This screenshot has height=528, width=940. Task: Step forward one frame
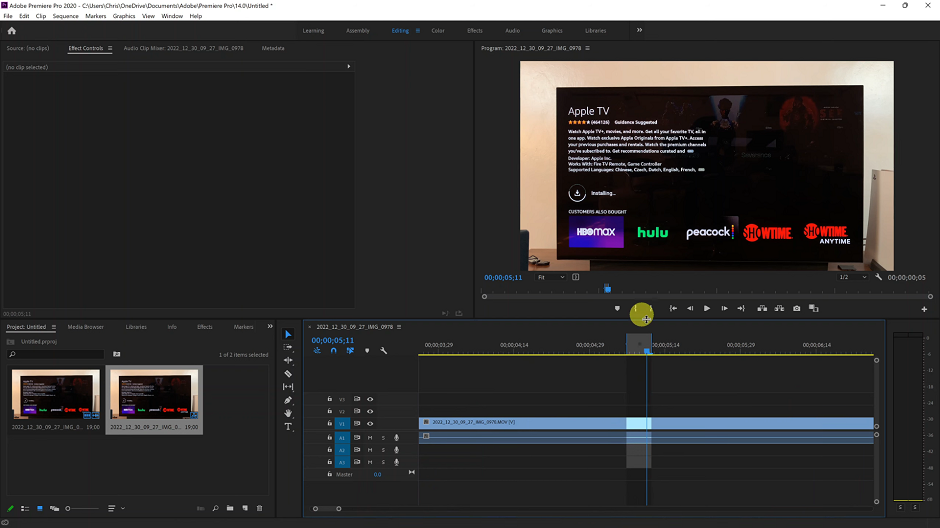724,309
